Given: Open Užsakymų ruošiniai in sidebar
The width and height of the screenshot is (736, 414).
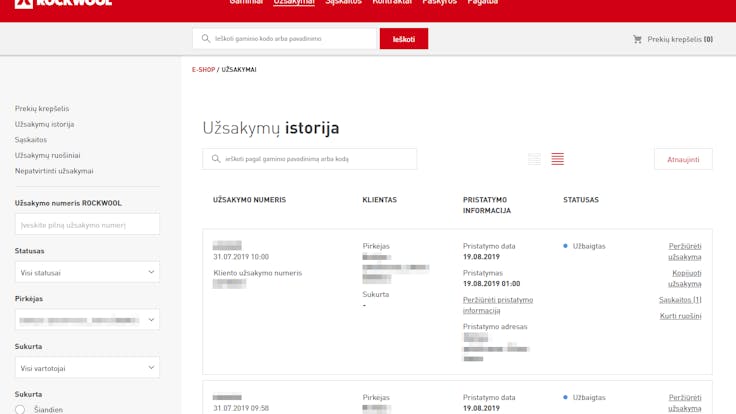Looking at the screenshot, I should click(47, 155).
